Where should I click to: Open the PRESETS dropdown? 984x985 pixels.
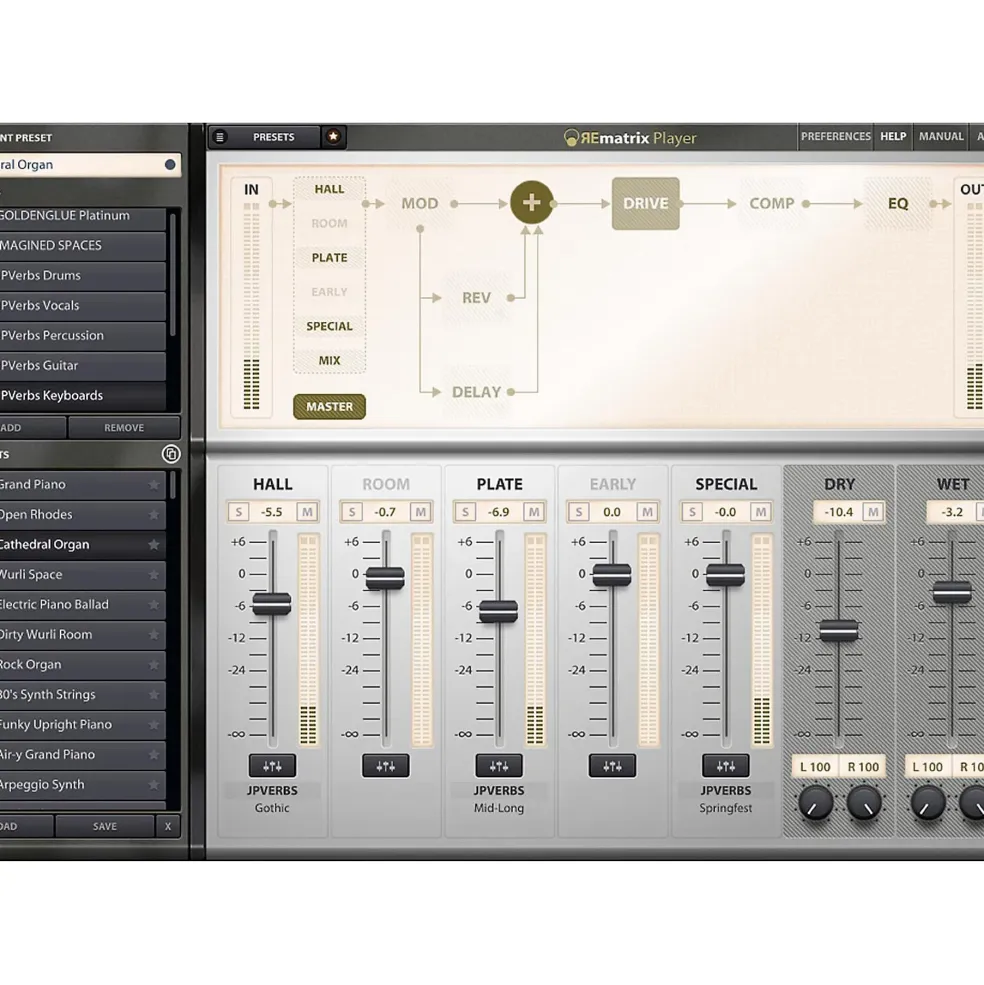273,137
